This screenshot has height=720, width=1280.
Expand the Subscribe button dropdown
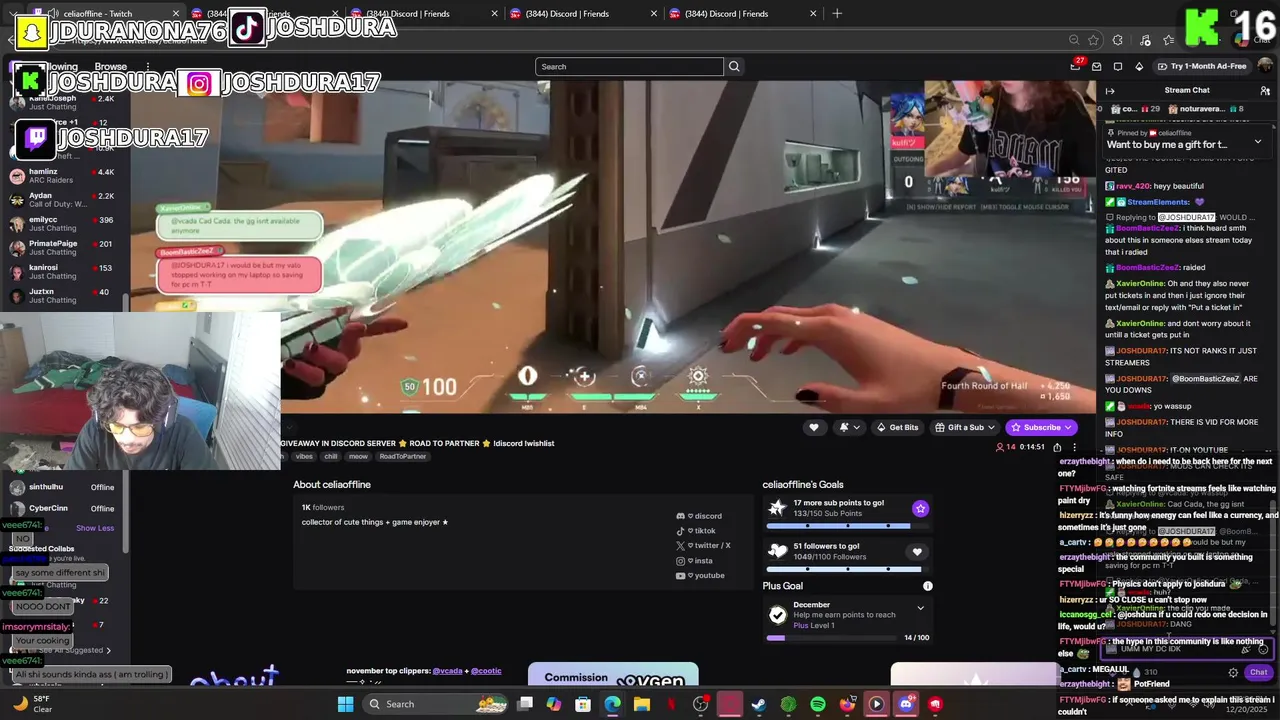pyautogui.click(x=1068, y=427)
